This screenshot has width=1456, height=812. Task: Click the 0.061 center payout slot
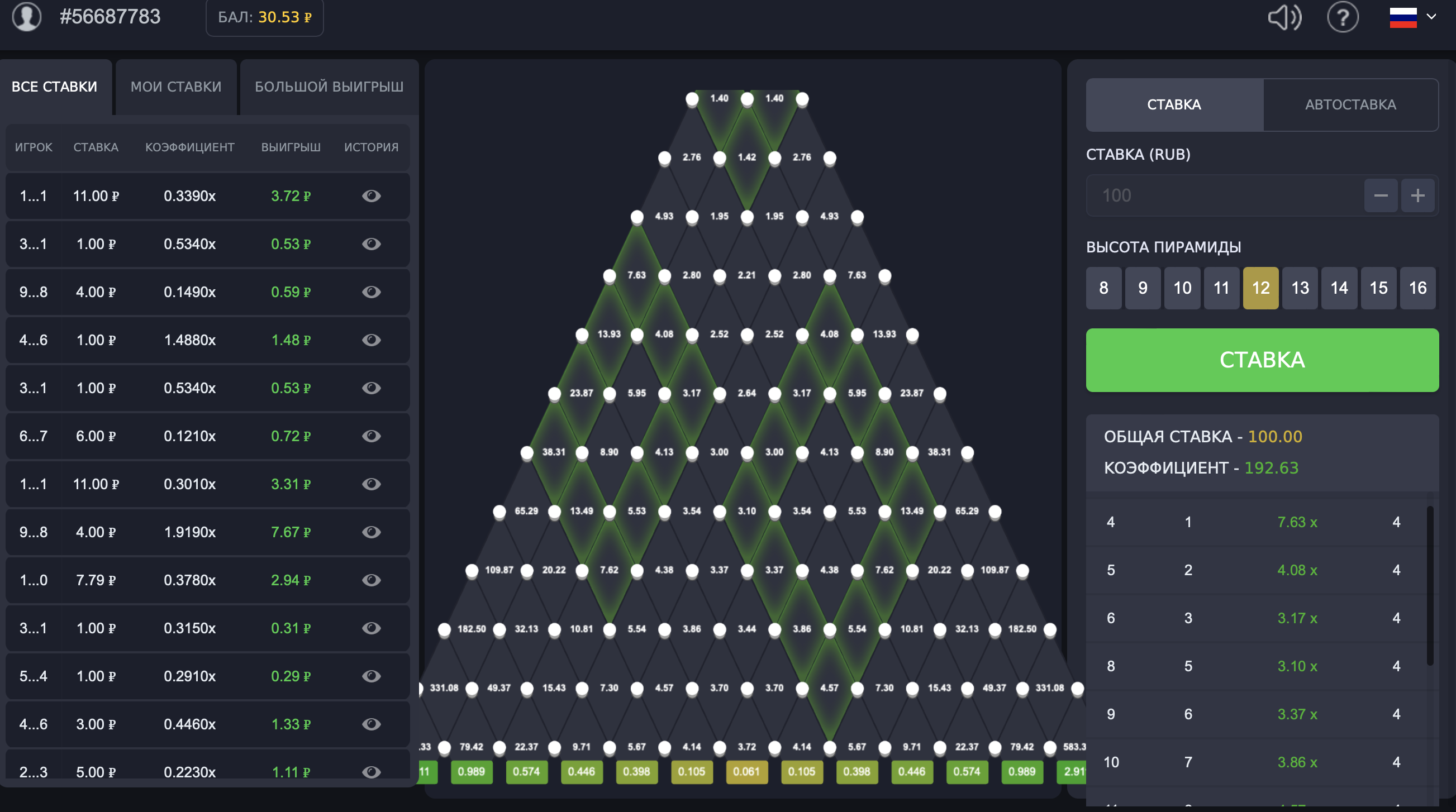click(746, 771)
